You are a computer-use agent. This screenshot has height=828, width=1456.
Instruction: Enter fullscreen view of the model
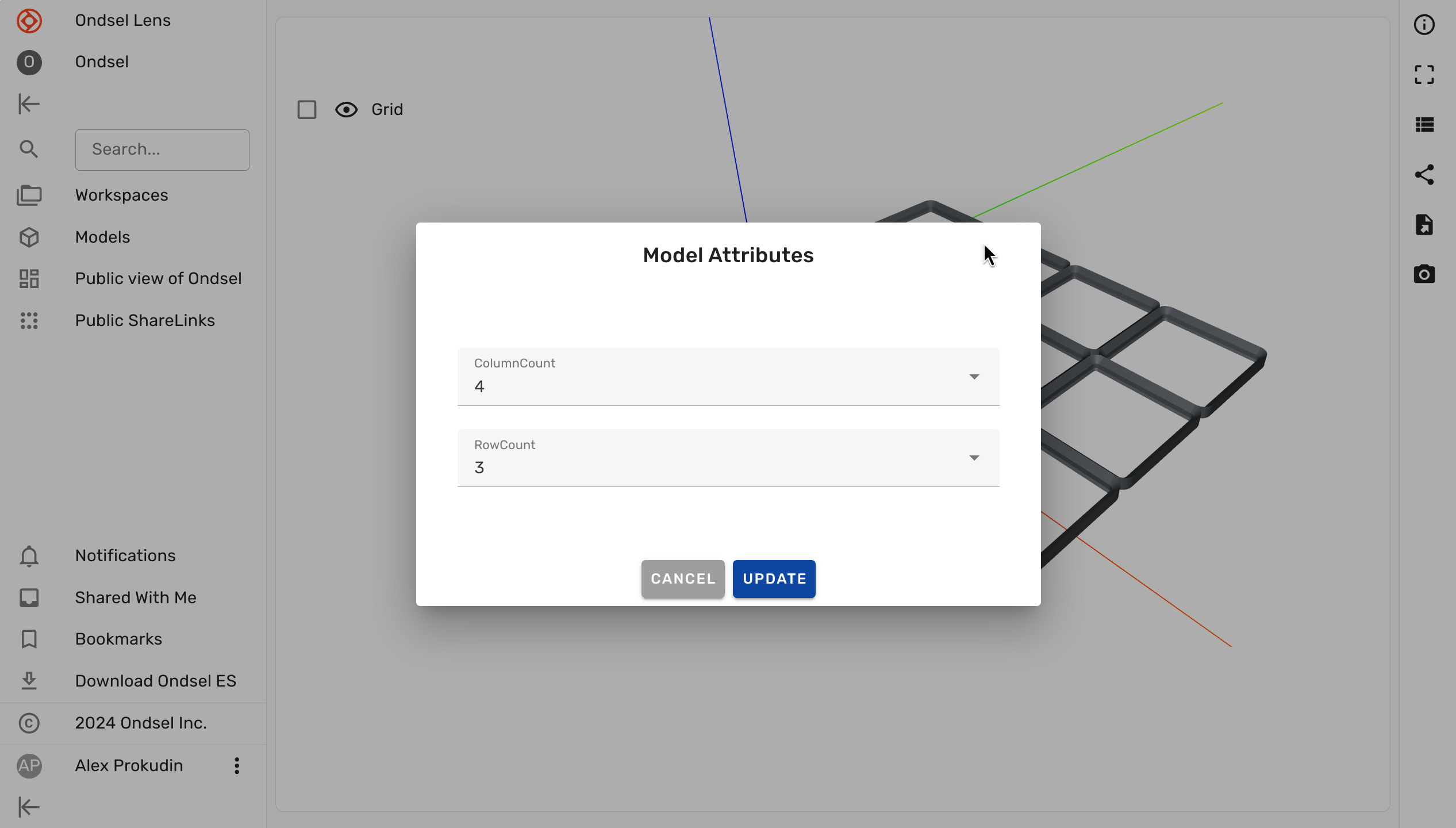pos(1424,74)
